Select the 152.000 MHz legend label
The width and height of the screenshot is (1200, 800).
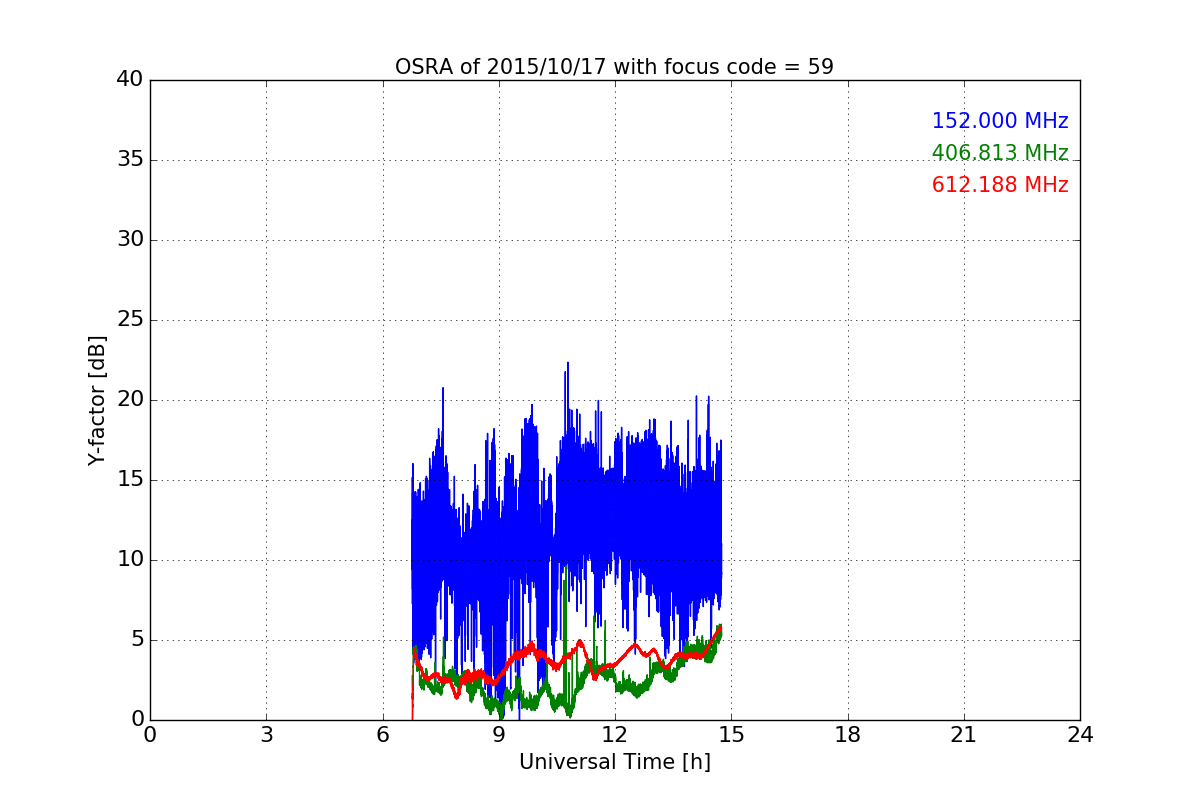(1000, 121)
